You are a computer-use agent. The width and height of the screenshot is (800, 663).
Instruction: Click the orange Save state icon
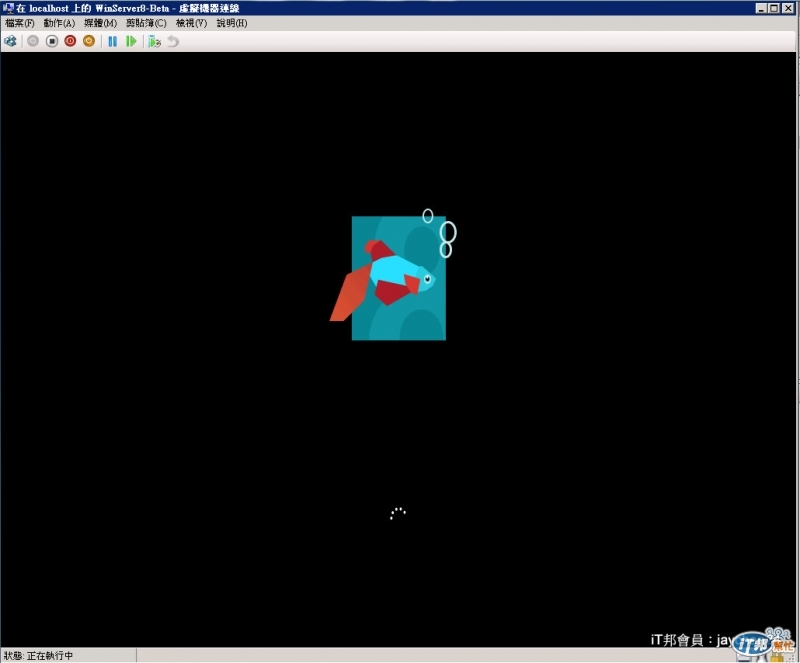[89, 41]
